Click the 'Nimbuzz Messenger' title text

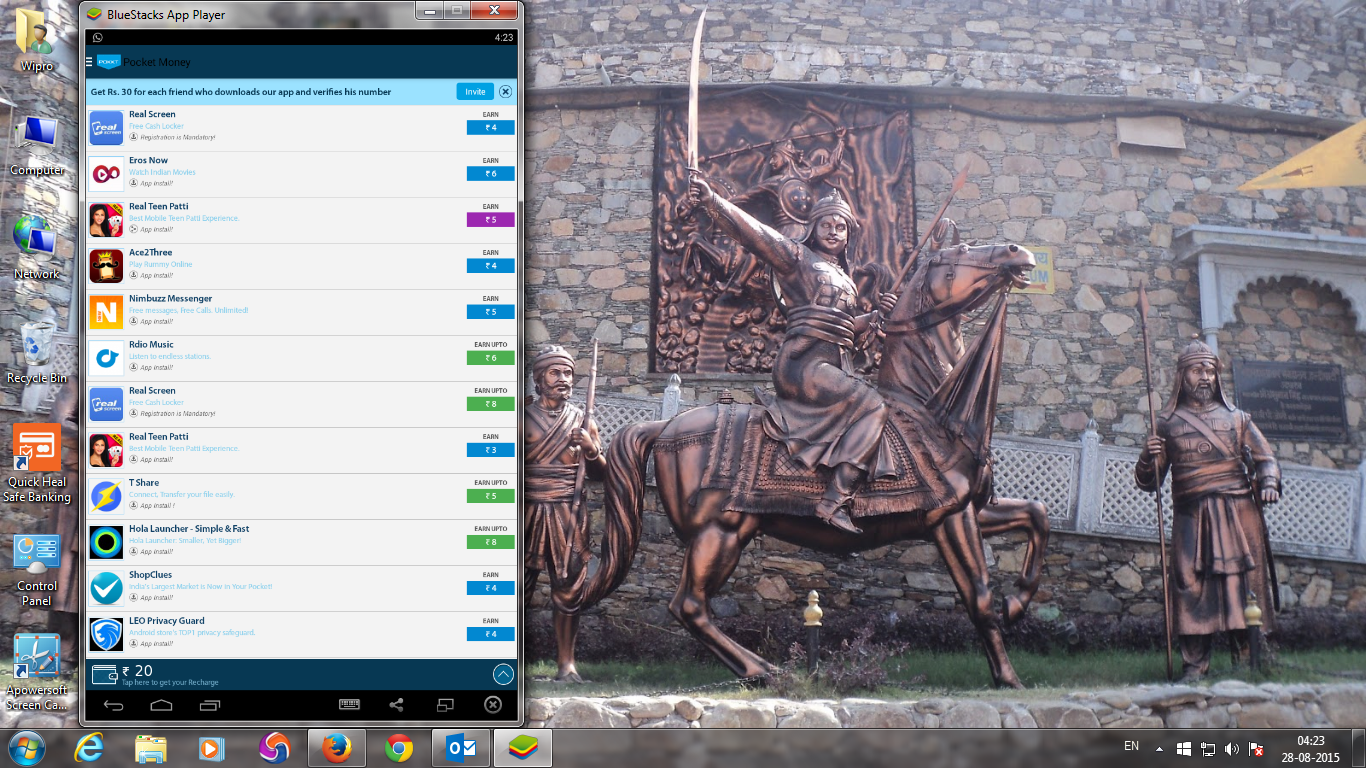click(170, 298)
